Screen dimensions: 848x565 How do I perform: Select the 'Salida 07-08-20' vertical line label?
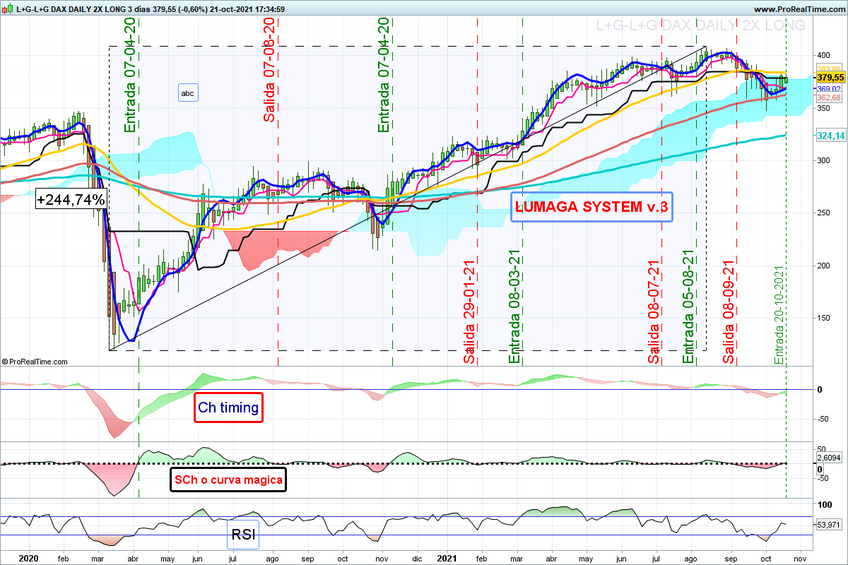(x=269, y=69)
